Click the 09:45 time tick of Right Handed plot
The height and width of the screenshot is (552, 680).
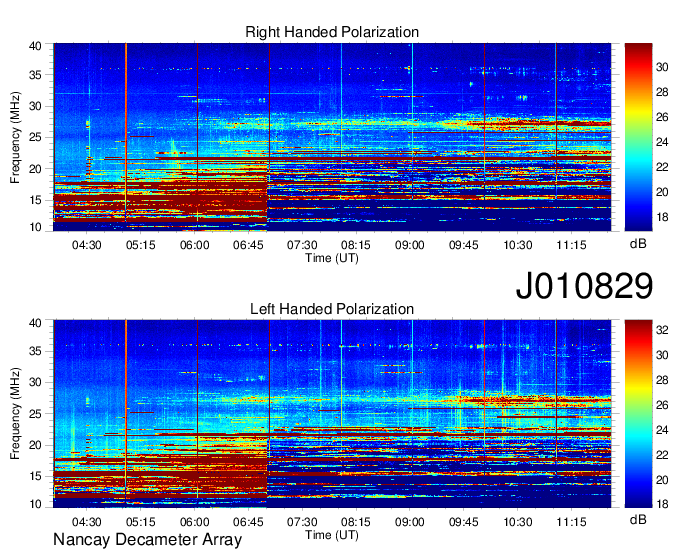point(464,245)
